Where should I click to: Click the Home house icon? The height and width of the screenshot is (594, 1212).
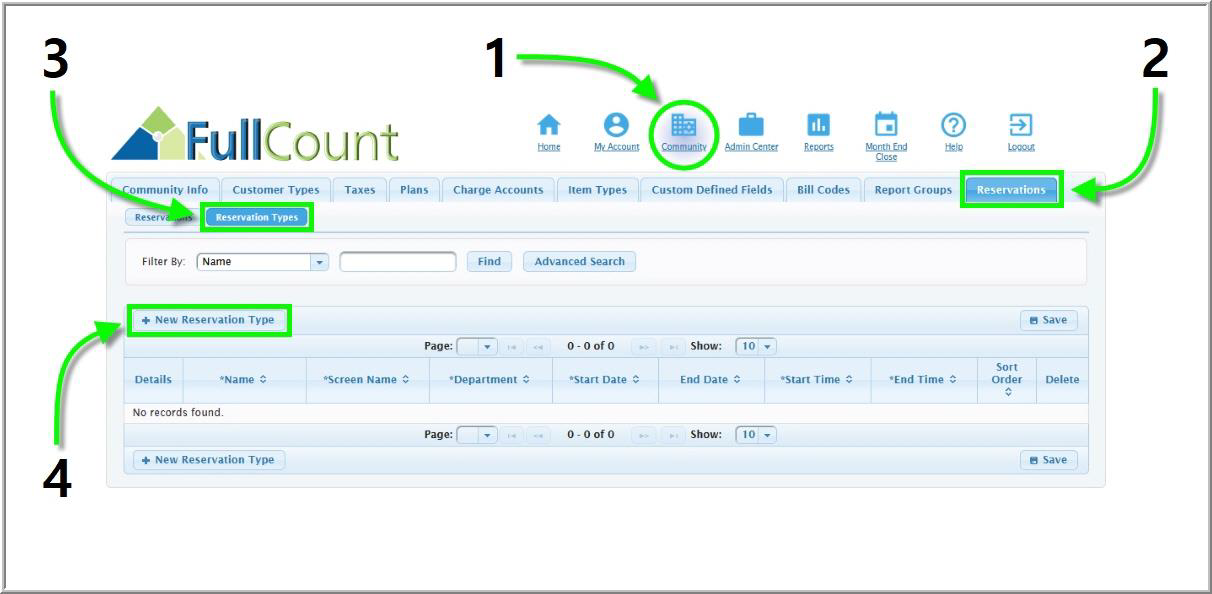(x=549, y=125)
